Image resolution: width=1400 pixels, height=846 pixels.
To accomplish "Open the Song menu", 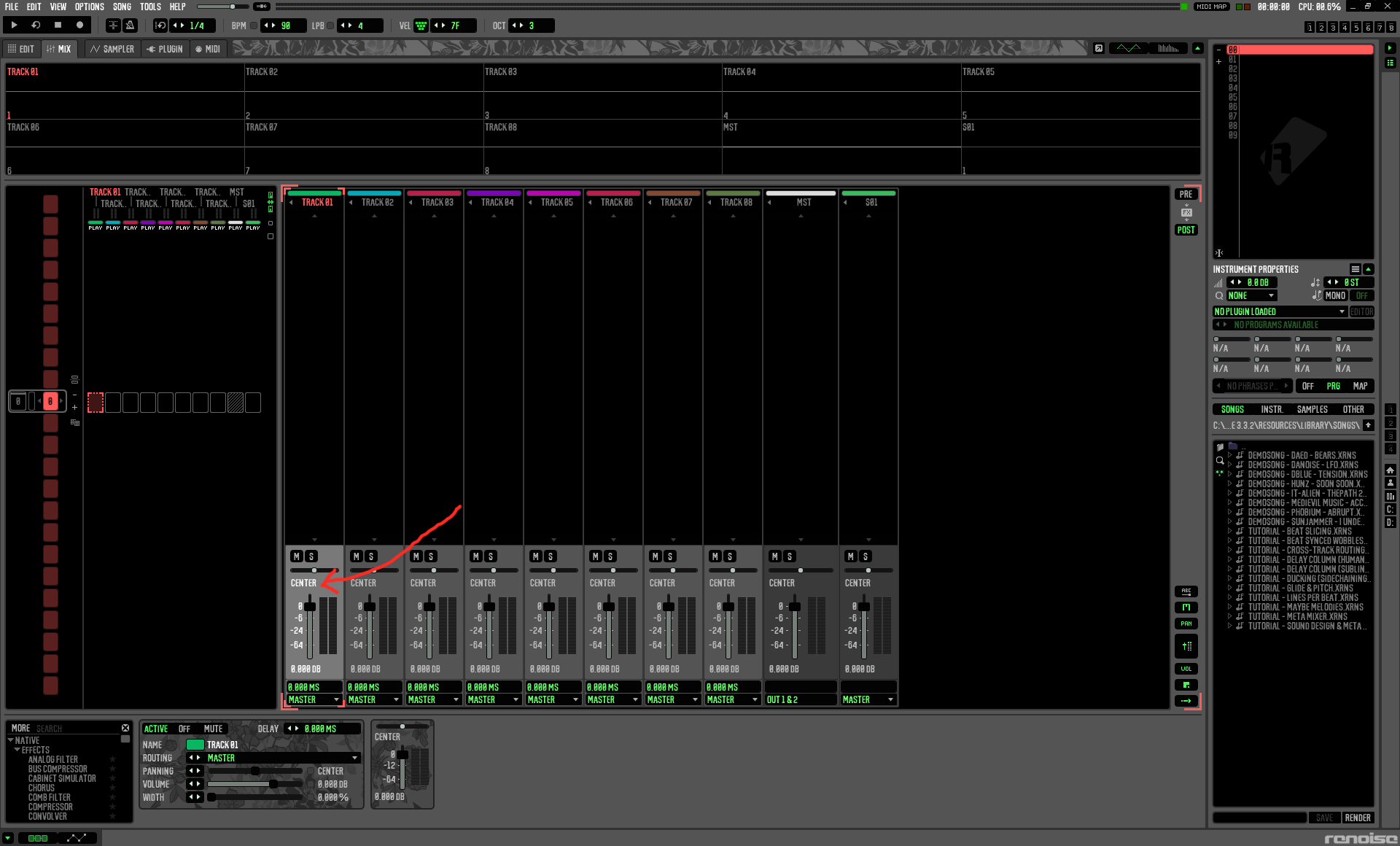I will pos(122,7).
